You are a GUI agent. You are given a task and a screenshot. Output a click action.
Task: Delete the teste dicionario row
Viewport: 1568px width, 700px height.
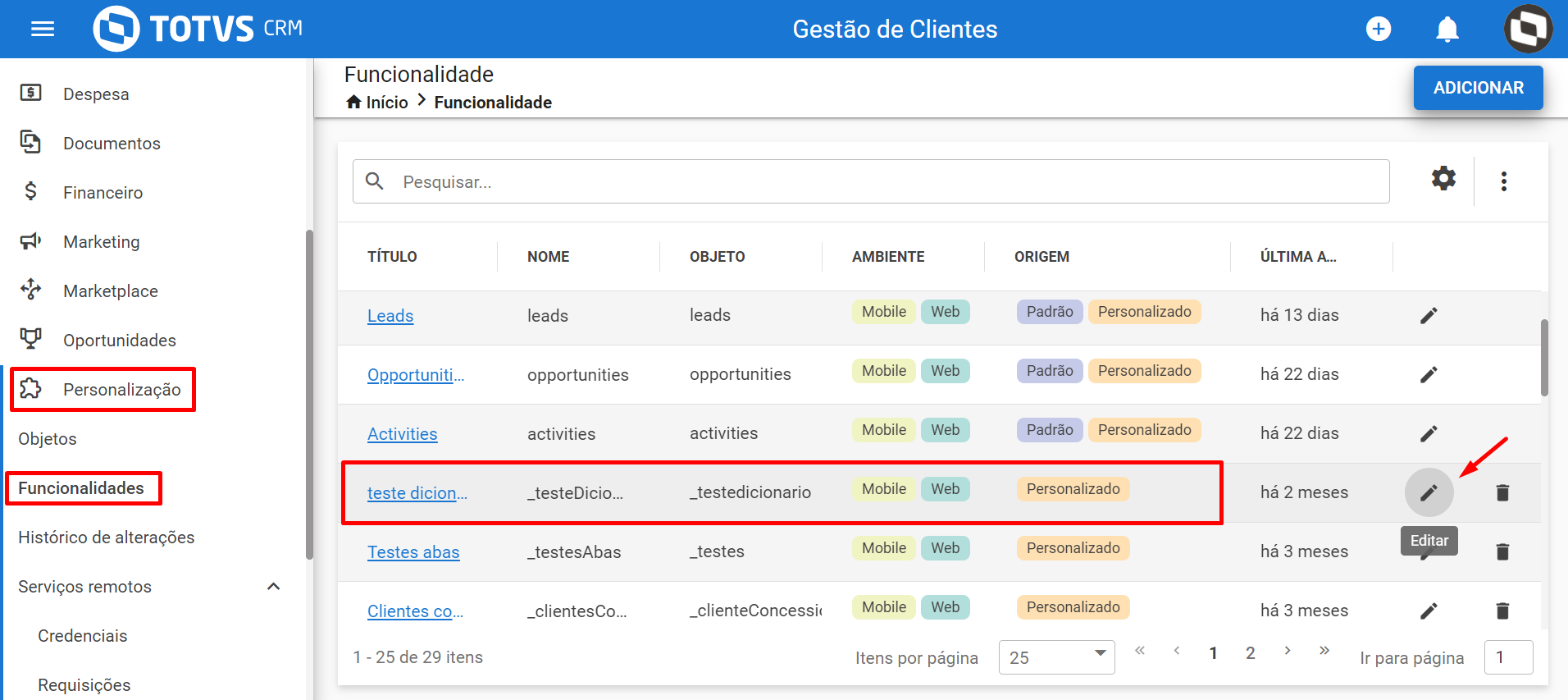pos(1502,492)
